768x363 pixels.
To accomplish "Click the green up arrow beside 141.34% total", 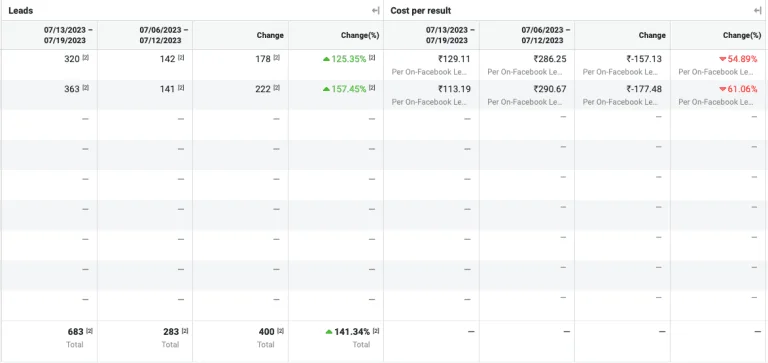I will point(329,332).
